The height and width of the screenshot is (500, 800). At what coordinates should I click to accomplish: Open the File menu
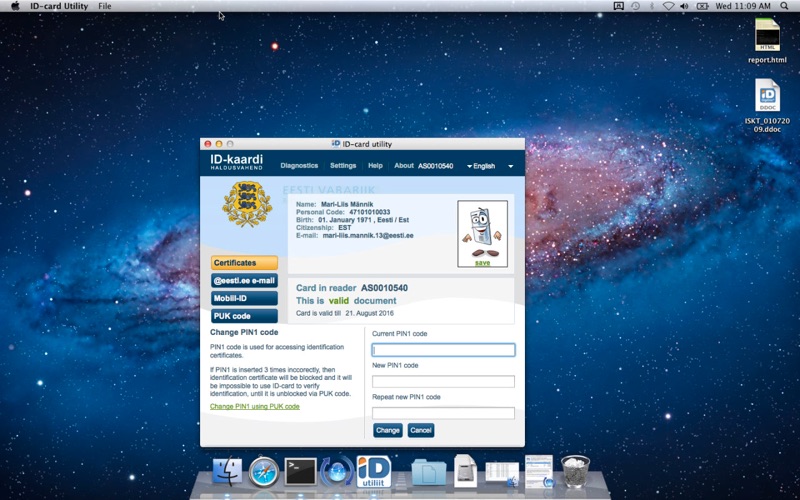105,6
